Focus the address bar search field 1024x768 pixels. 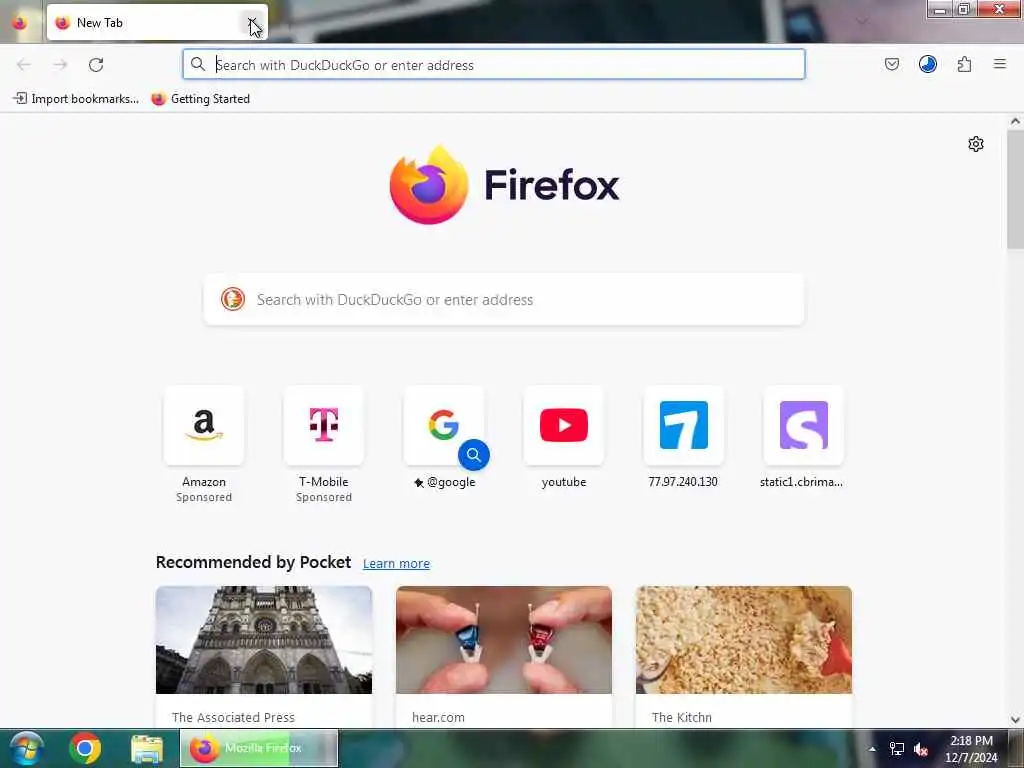click(494, 65)
